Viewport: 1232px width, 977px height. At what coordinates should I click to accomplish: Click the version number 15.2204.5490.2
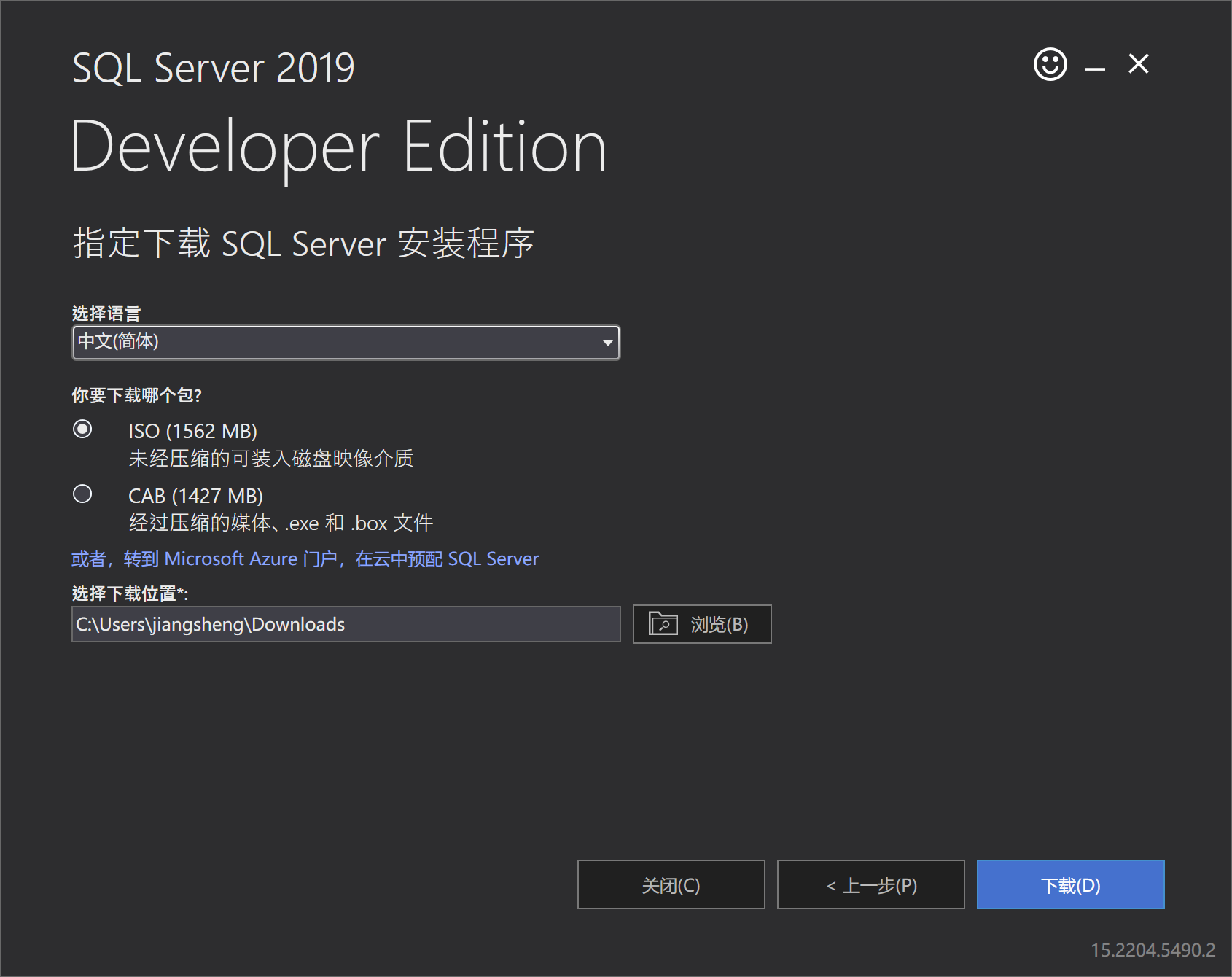(x=1153, y=950)
